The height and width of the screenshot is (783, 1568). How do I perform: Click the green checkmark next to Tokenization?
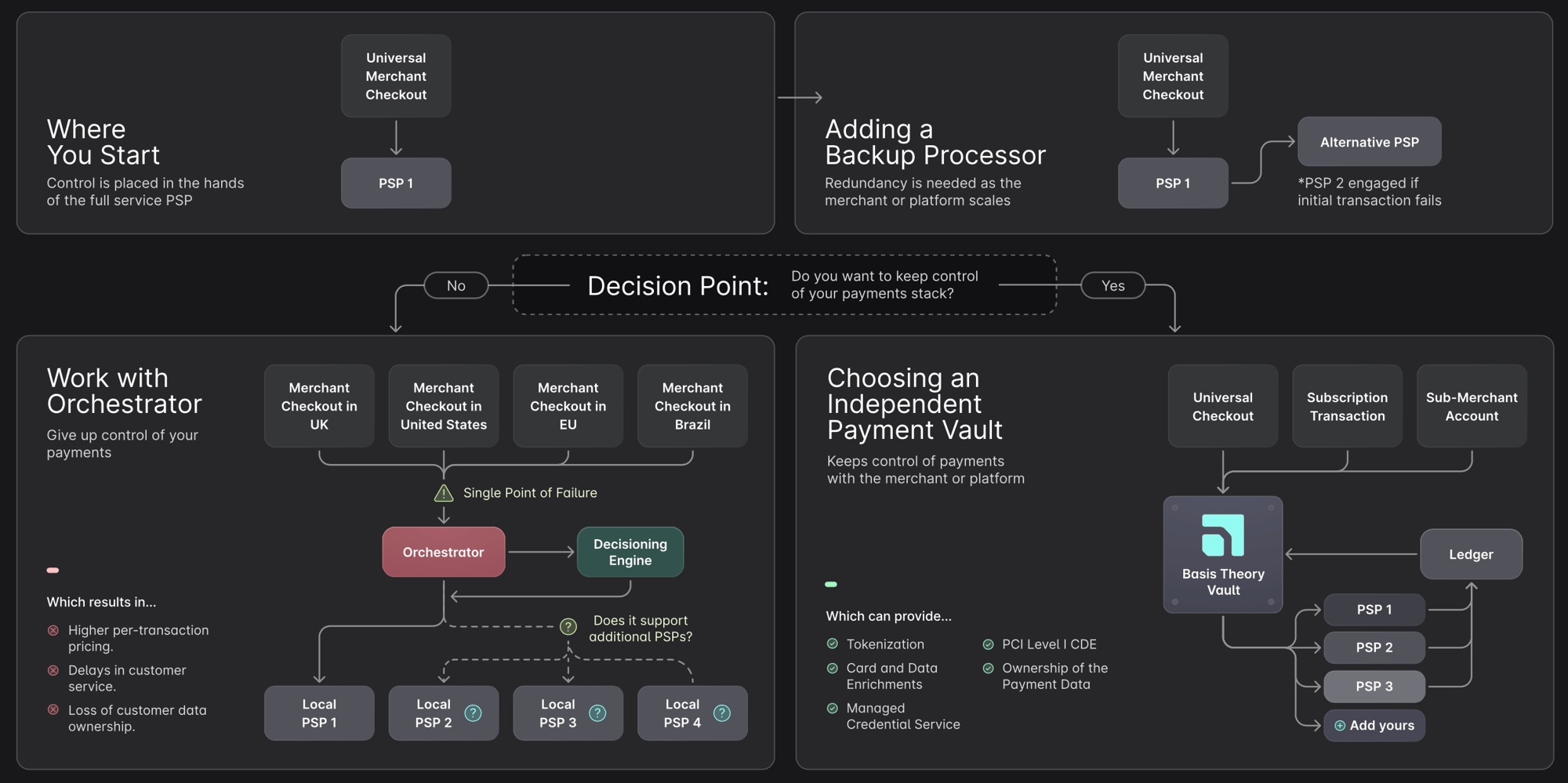click(832, 644)
